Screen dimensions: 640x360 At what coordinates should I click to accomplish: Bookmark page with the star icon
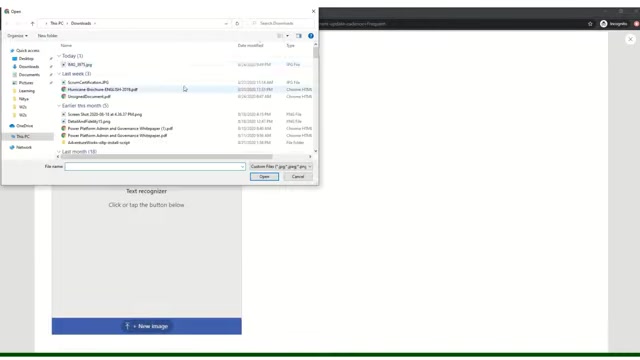coord(590,24)
